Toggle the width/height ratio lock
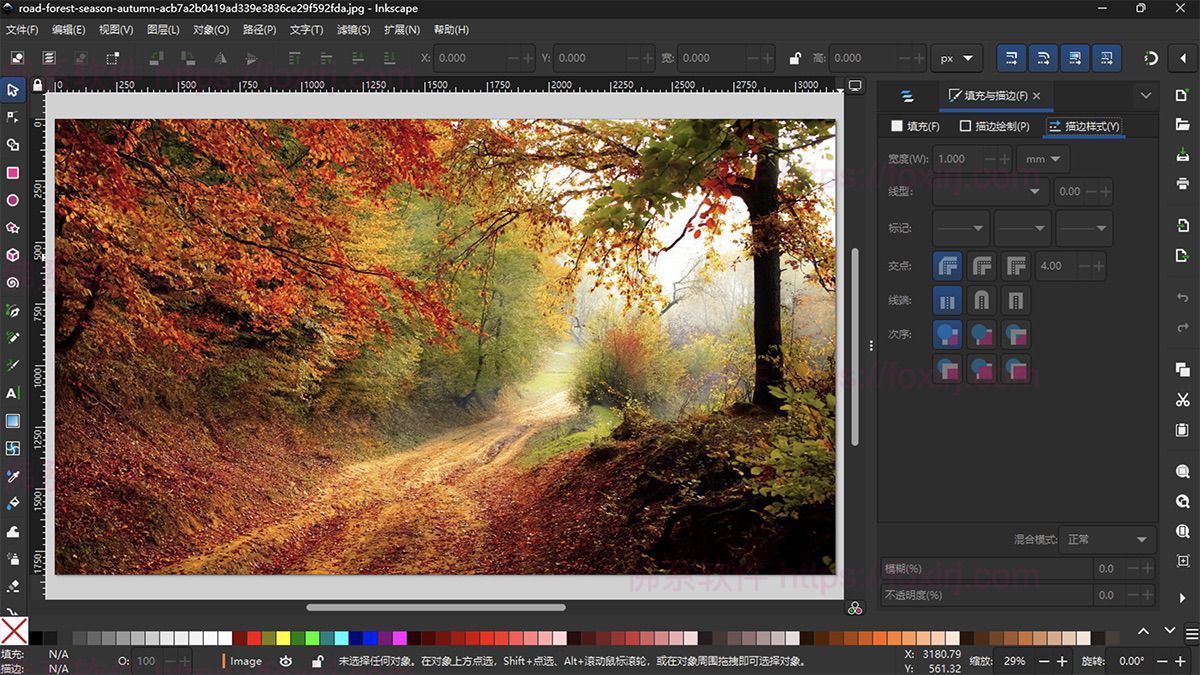 coord(795,58)
